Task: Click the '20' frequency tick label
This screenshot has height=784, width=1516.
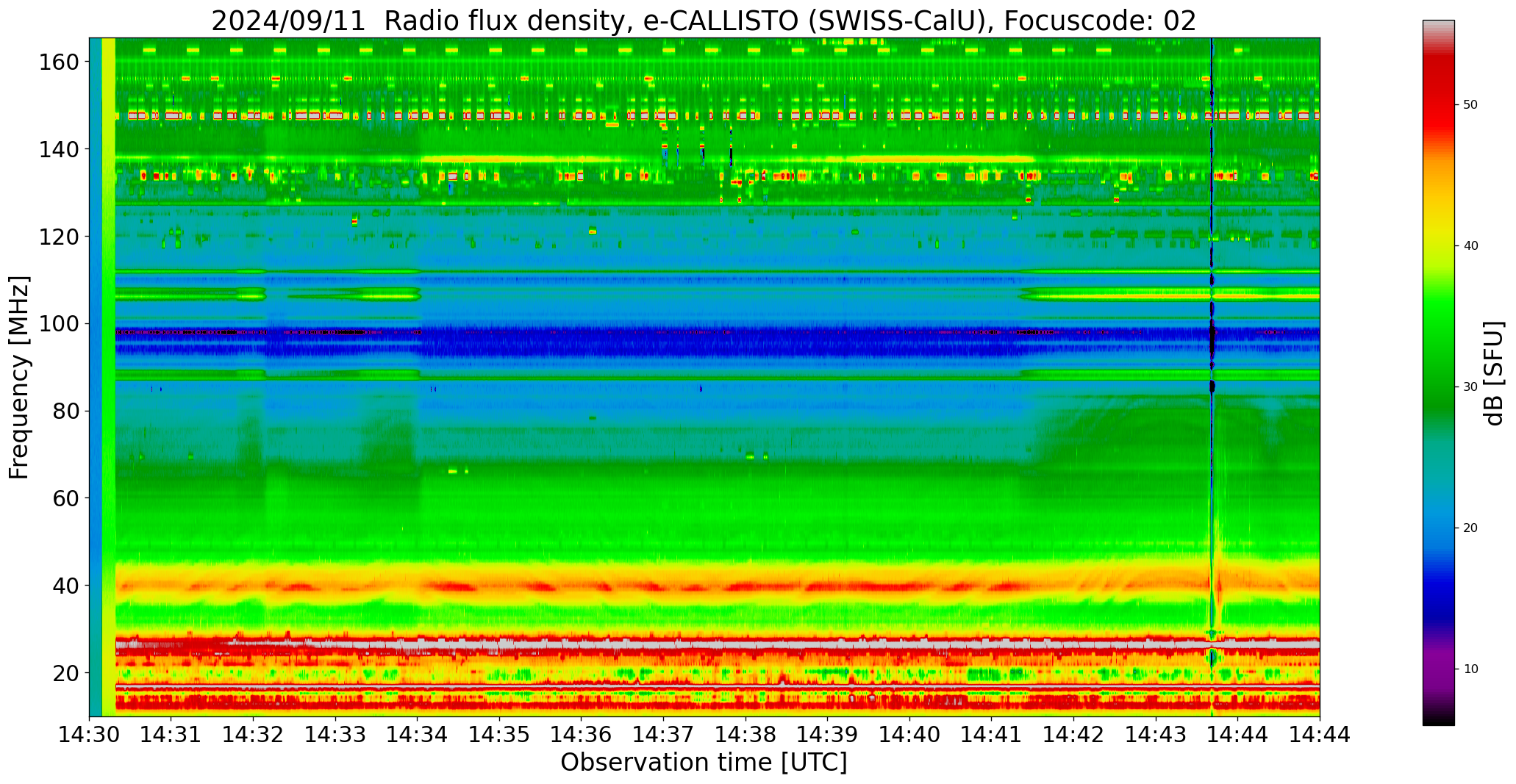Action: click(x=65, y=673)
